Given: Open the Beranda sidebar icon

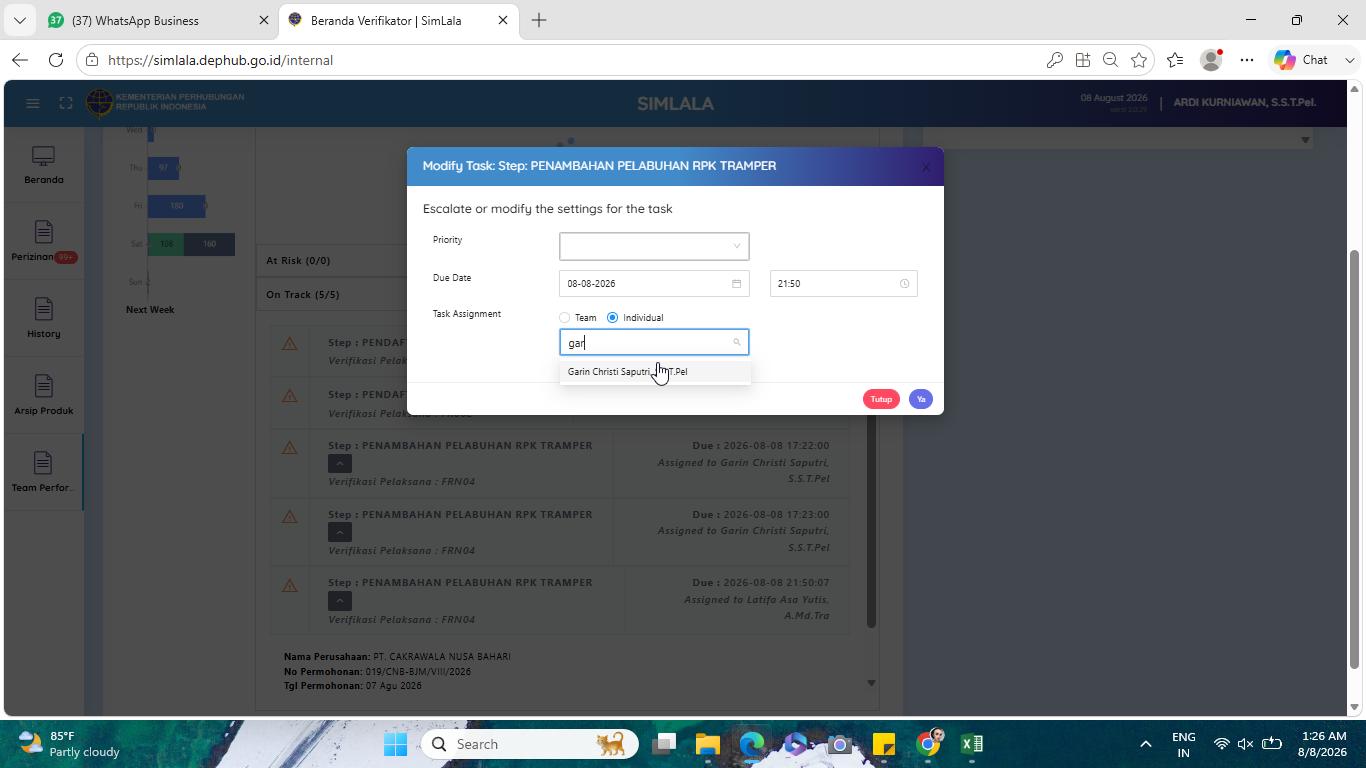Looking at the screenshot, I should pyautogui.click(x=43, y=165).
